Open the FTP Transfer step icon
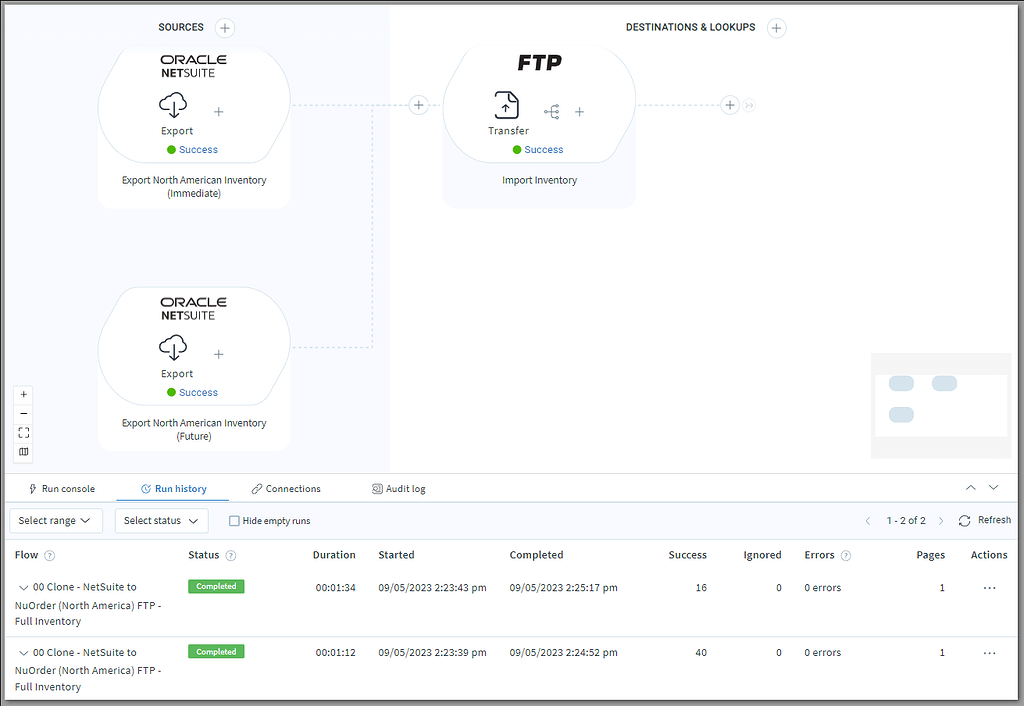The image size is (1024, 706). tap(506, 104)
